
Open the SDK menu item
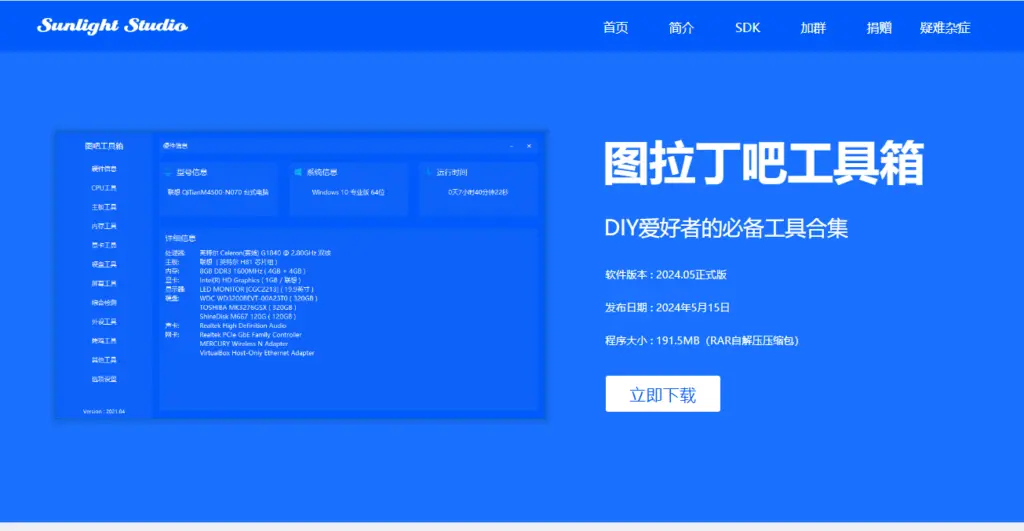(x=747, y=27)
